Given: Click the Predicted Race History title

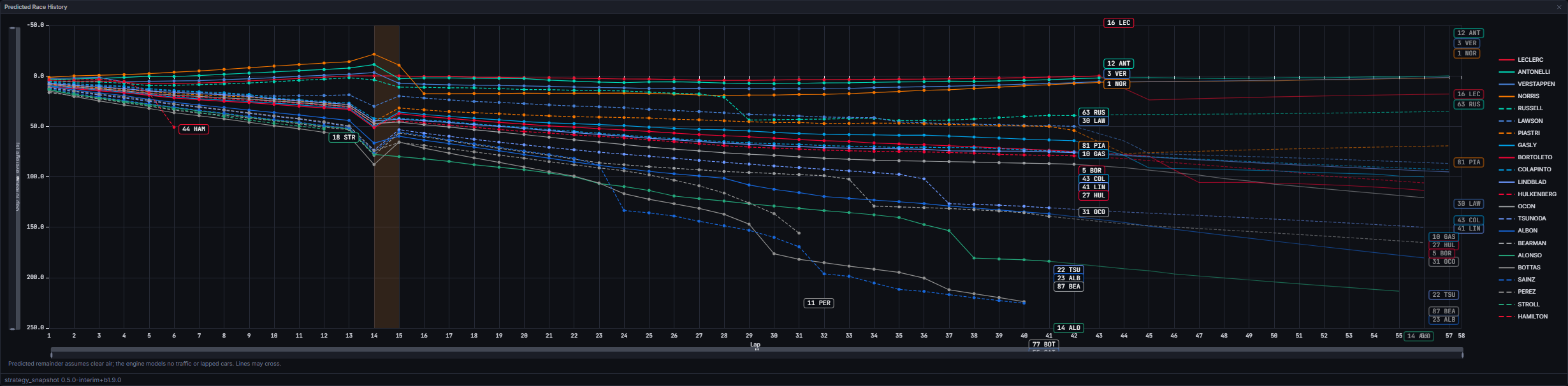Looking at the screenshot, I should [36, 7].
